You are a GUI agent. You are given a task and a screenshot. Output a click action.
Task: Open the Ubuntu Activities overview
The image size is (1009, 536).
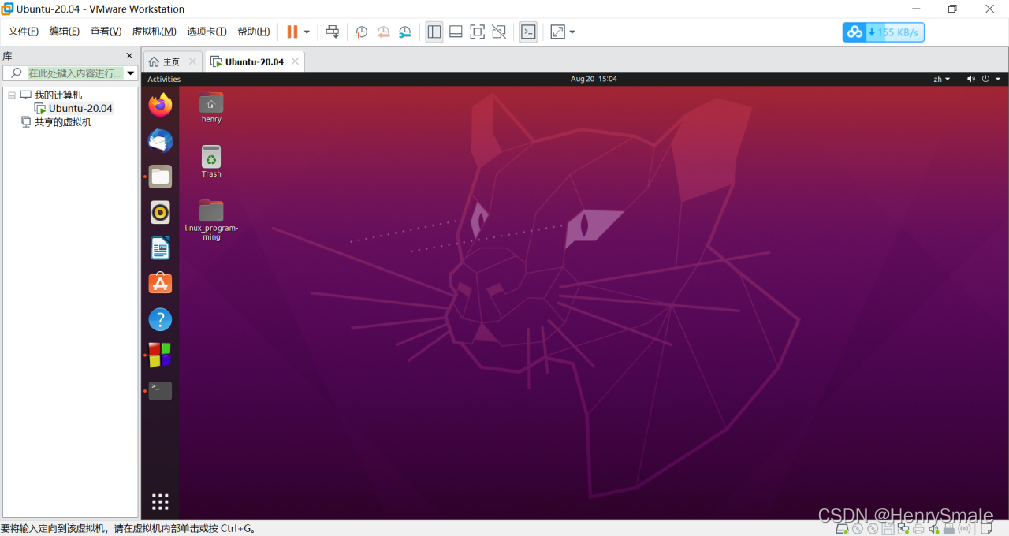164,79
